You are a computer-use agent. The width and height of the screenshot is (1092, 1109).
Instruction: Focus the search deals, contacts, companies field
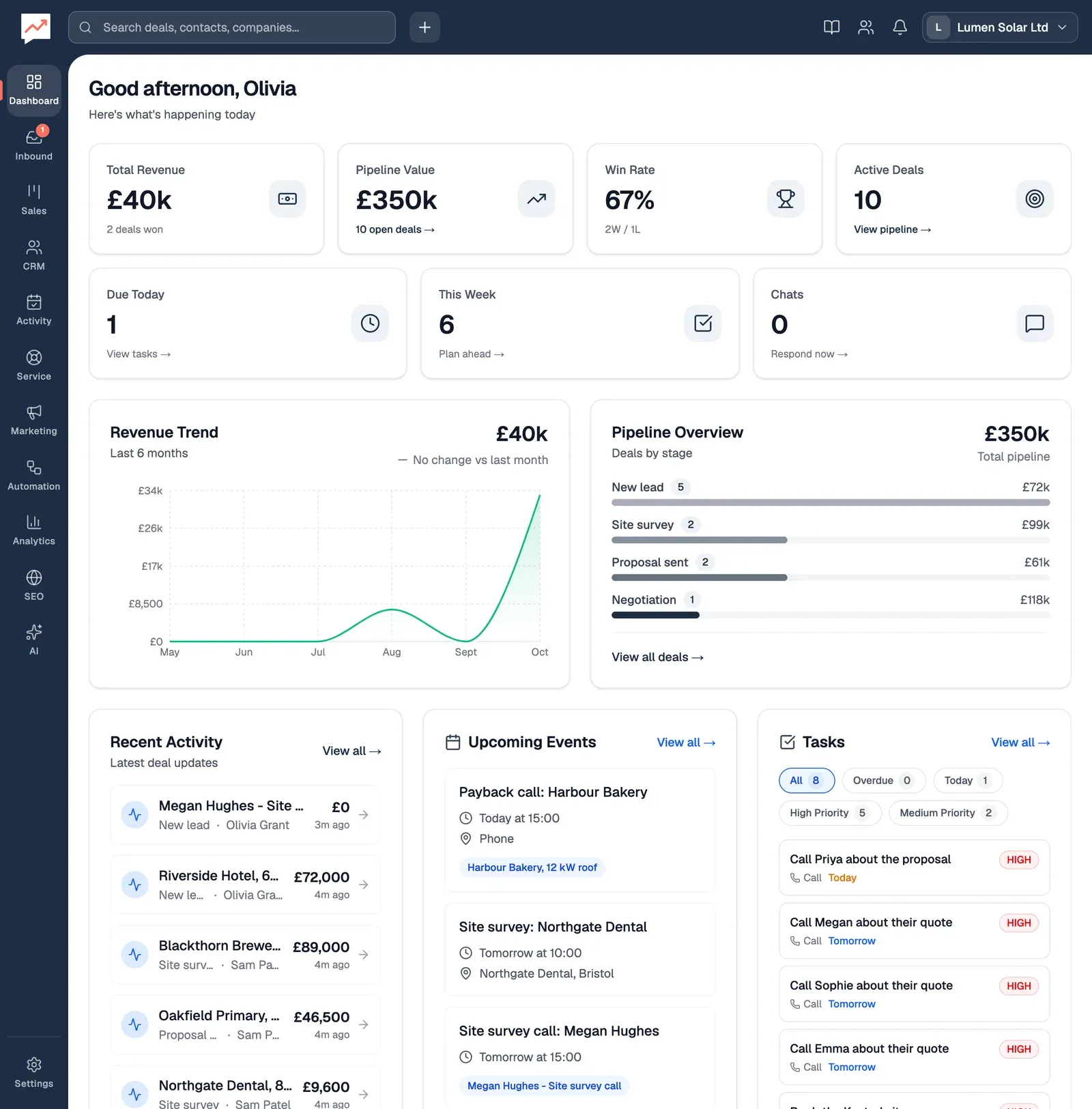tap(232, 27)
